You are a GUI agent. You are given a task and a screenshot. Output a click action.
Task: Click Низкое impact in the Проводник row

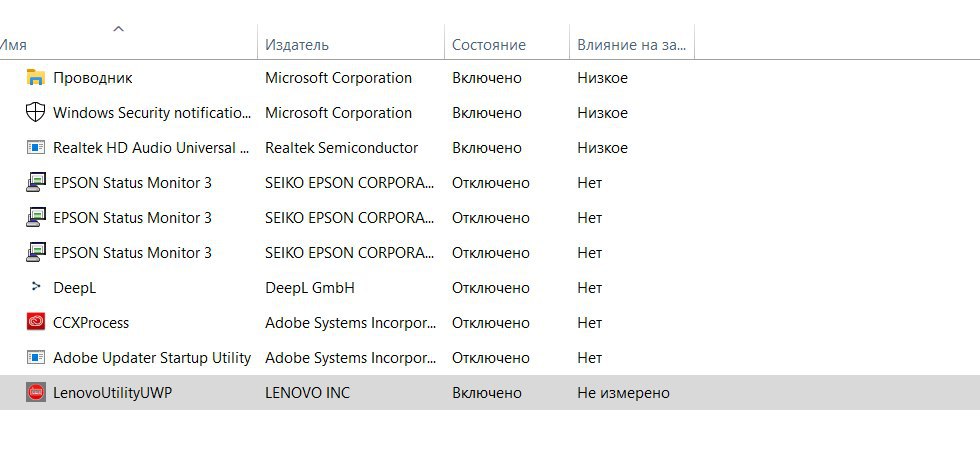(x=602, y=77)
